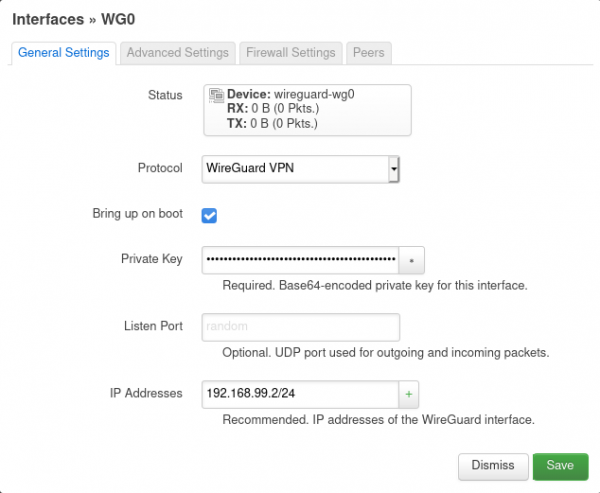Open the Protocol WireGuard VPN dropdown

[x=294, y=169]
